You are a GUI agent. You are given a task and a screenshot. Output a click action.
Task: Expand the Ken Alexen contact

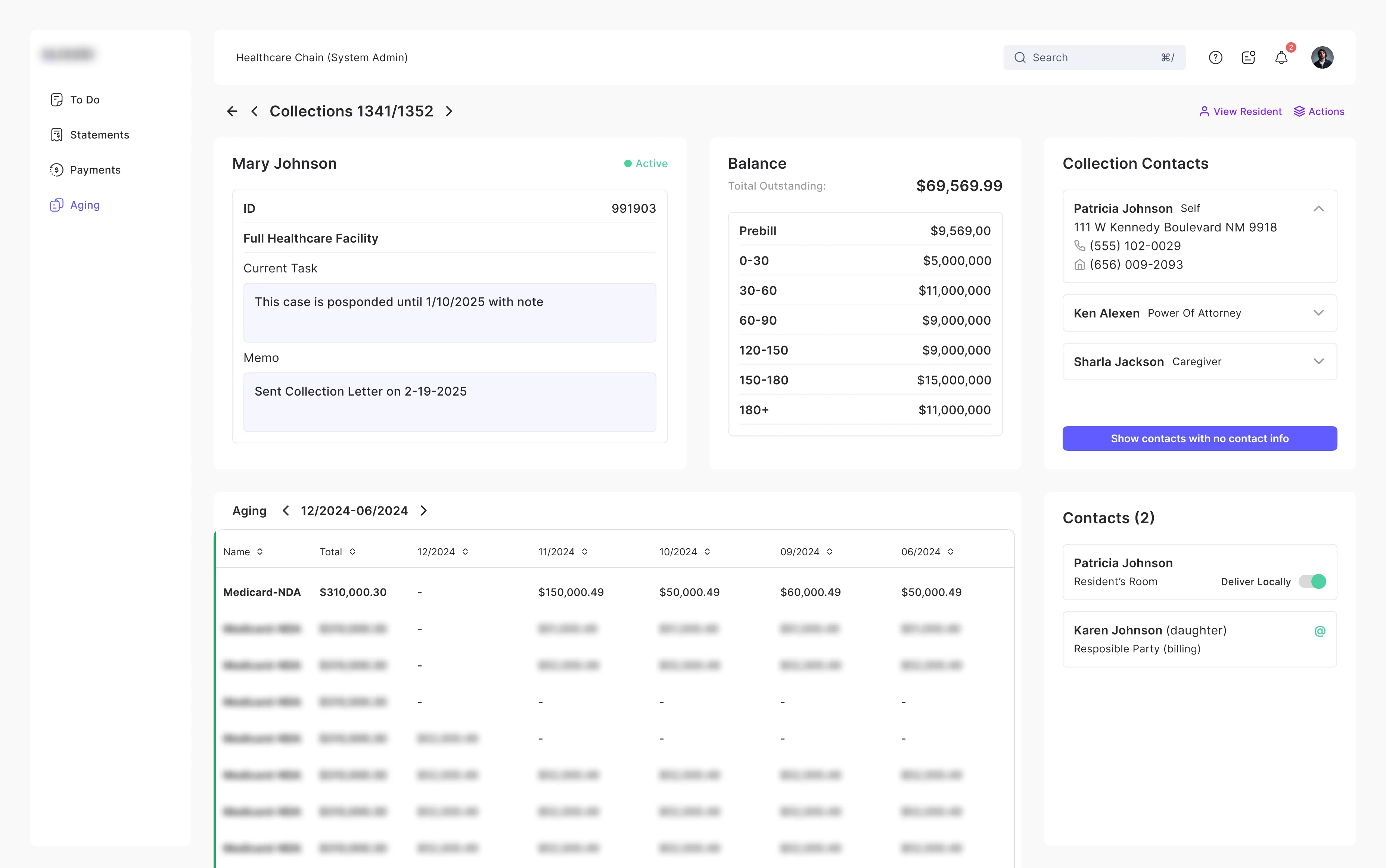(x=1319, y=313)
